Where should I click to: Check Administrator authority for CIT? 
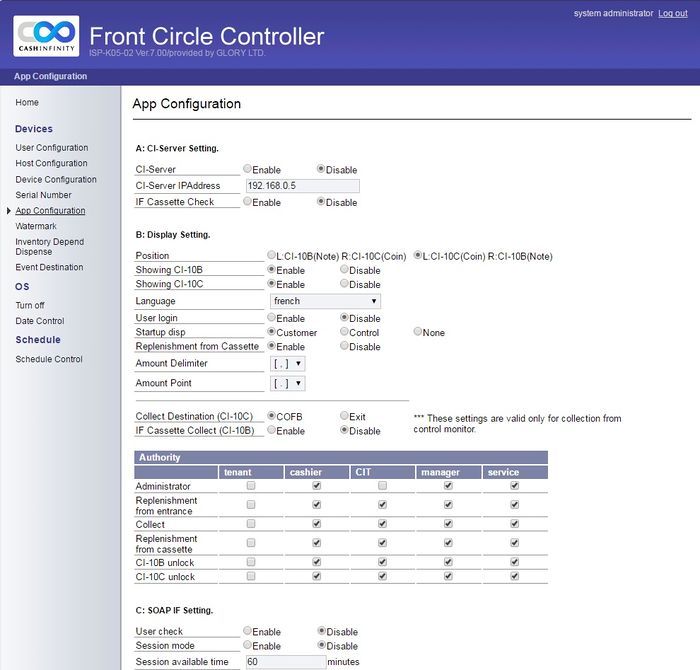(382, 485)
